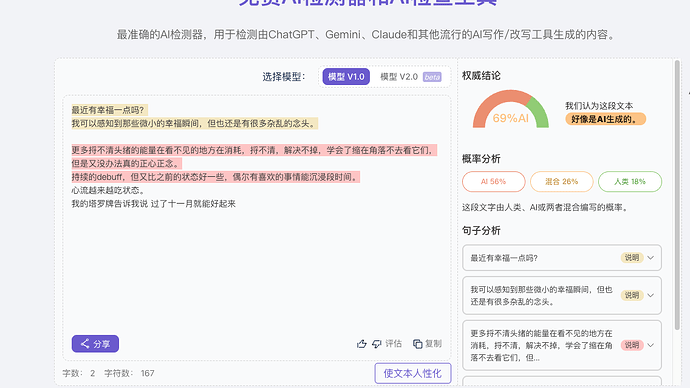The image size is (690, 388).
Task: Click red line 持续的debuff
Action: click(x=216, y=177)
